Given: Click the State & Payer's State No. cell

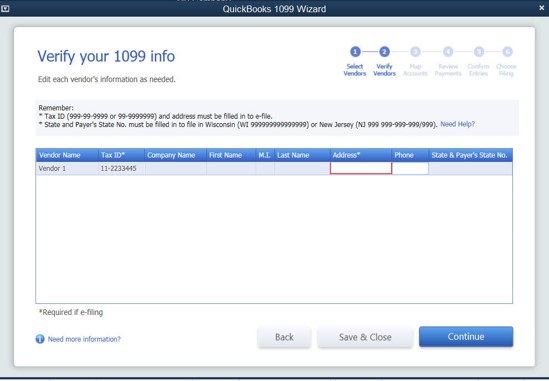Looking at the screenshot, I should [471, 168].
